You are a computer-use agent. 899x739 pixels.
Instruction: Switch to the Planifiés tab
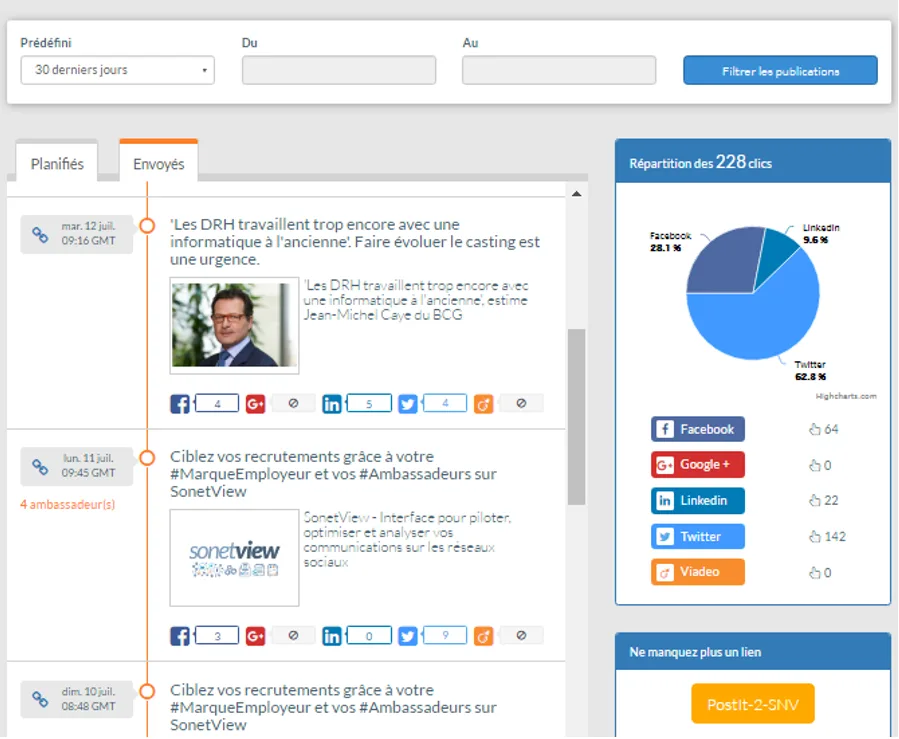[57, 164]
